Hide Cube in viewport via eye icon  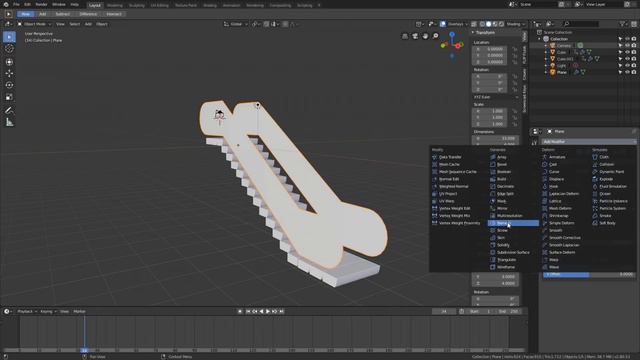click(627, 52)
